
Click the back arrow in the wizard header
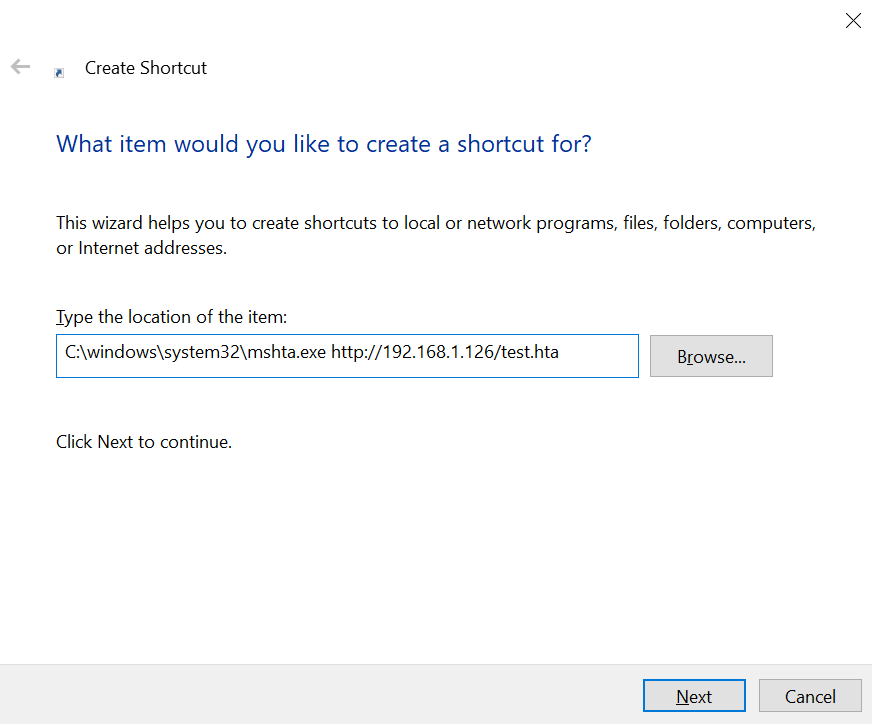[x=20, y=67]
